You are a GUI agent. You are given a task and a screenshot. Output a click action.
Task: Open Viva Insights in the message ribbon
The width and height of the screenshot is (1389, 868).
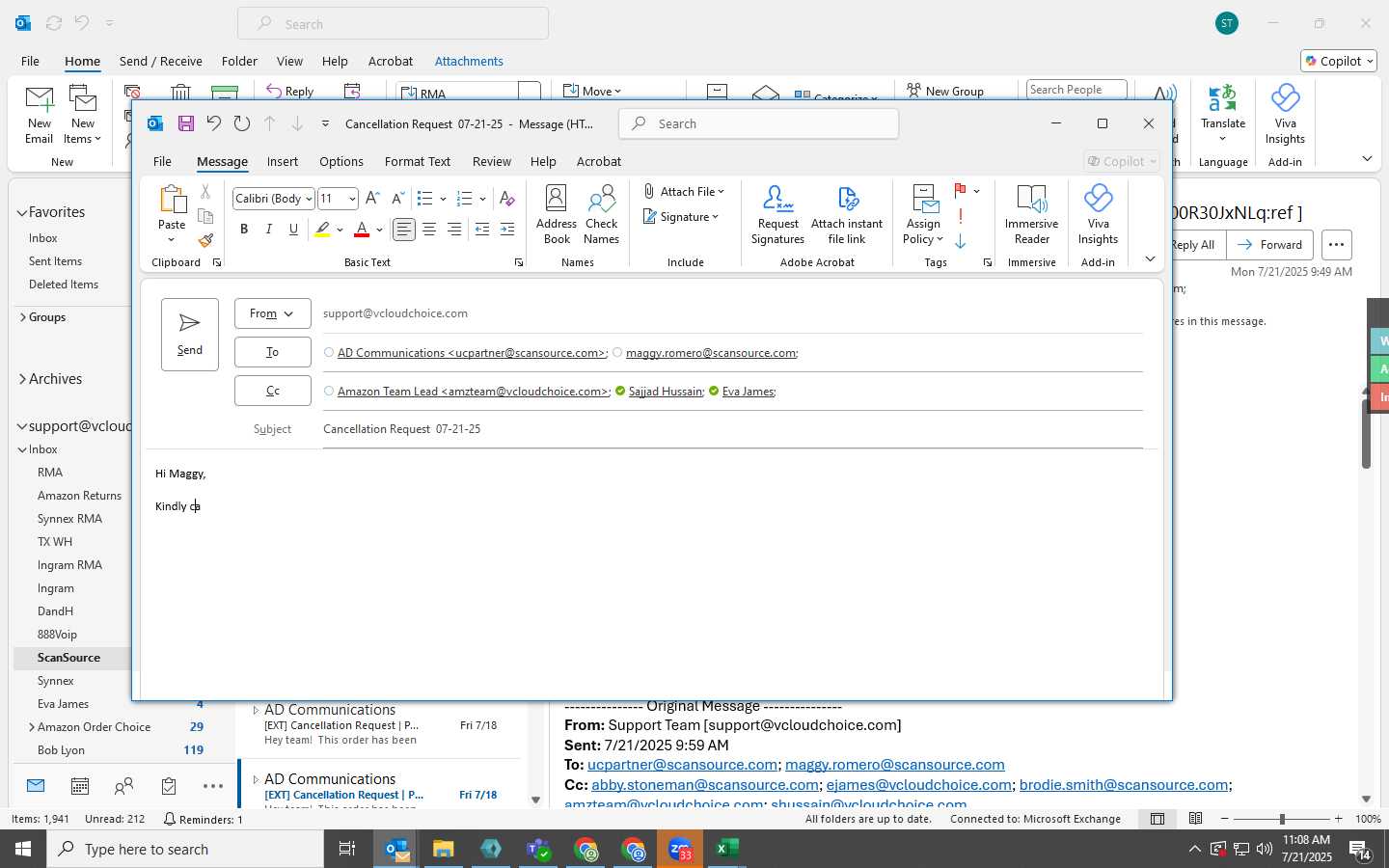[x=1098, y=215]
